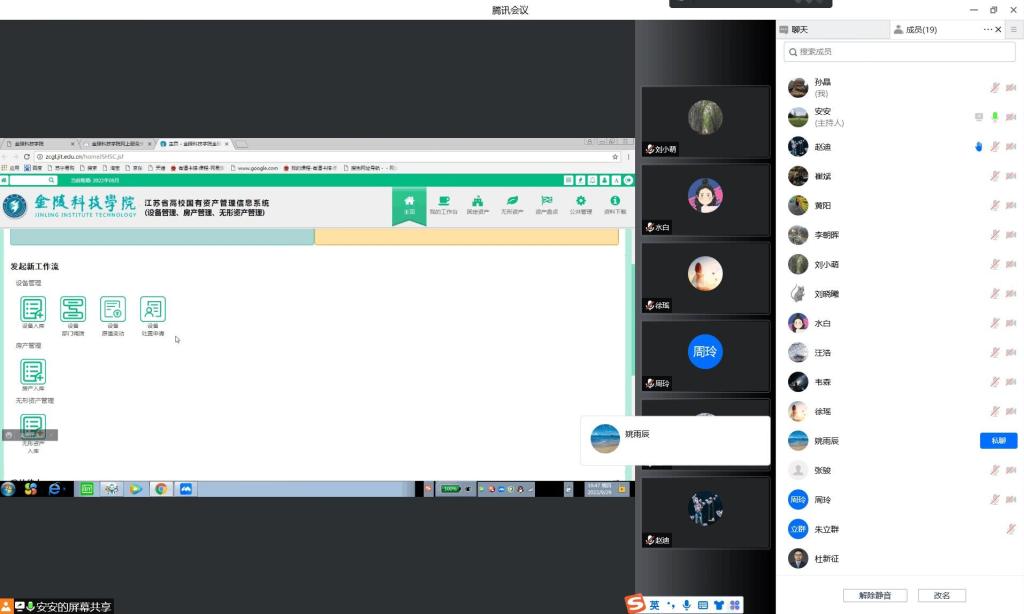The image size is (1024, 614).
Task: Toggle the green microphone icon for 安安
Action: pyautogui.click(x=995, y=117)
